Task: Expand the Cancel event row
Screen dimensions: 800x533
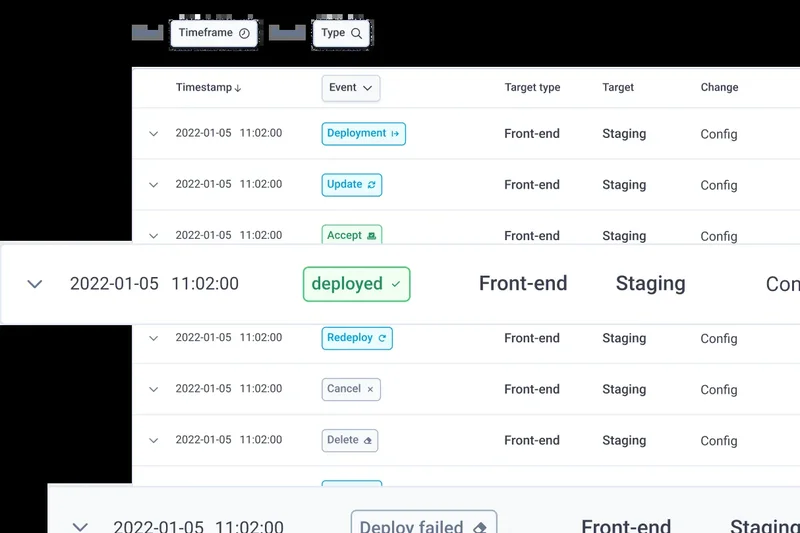Action: 153,389
